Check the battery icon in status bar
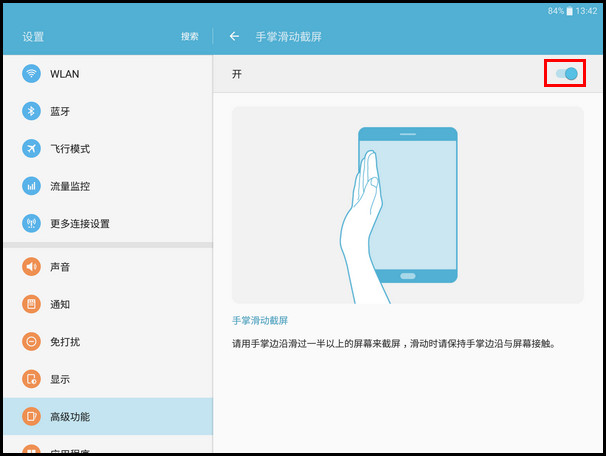 click(x=569, y=11)
